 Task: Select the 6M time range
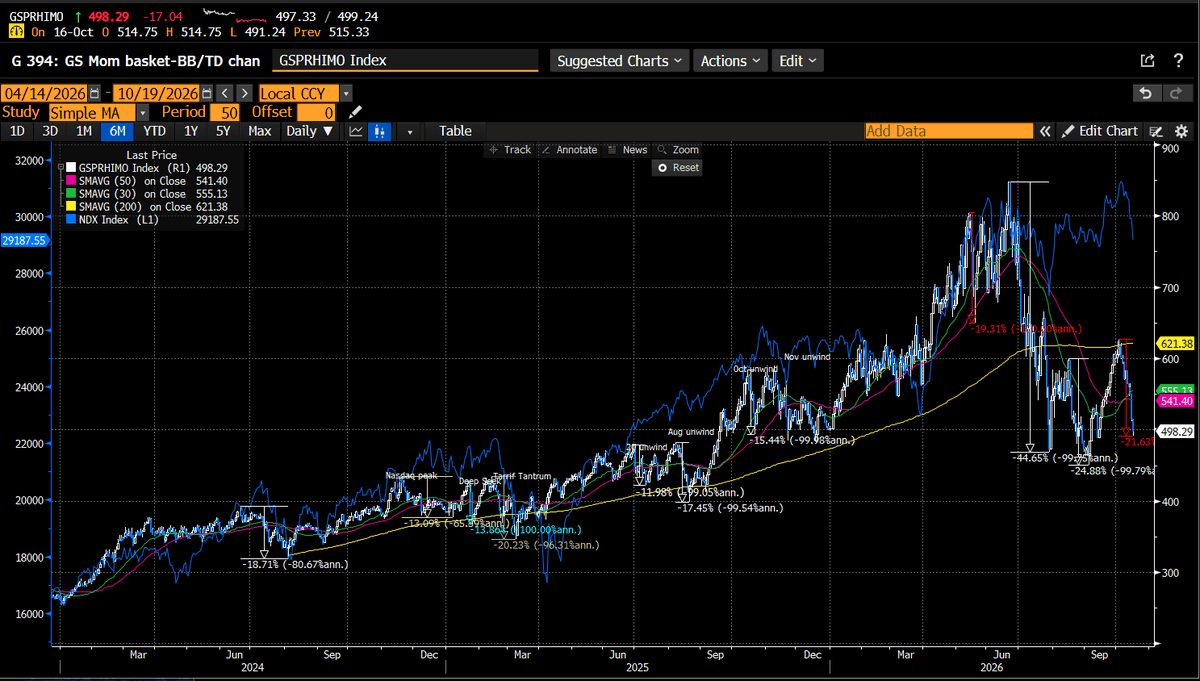point(117,131)
